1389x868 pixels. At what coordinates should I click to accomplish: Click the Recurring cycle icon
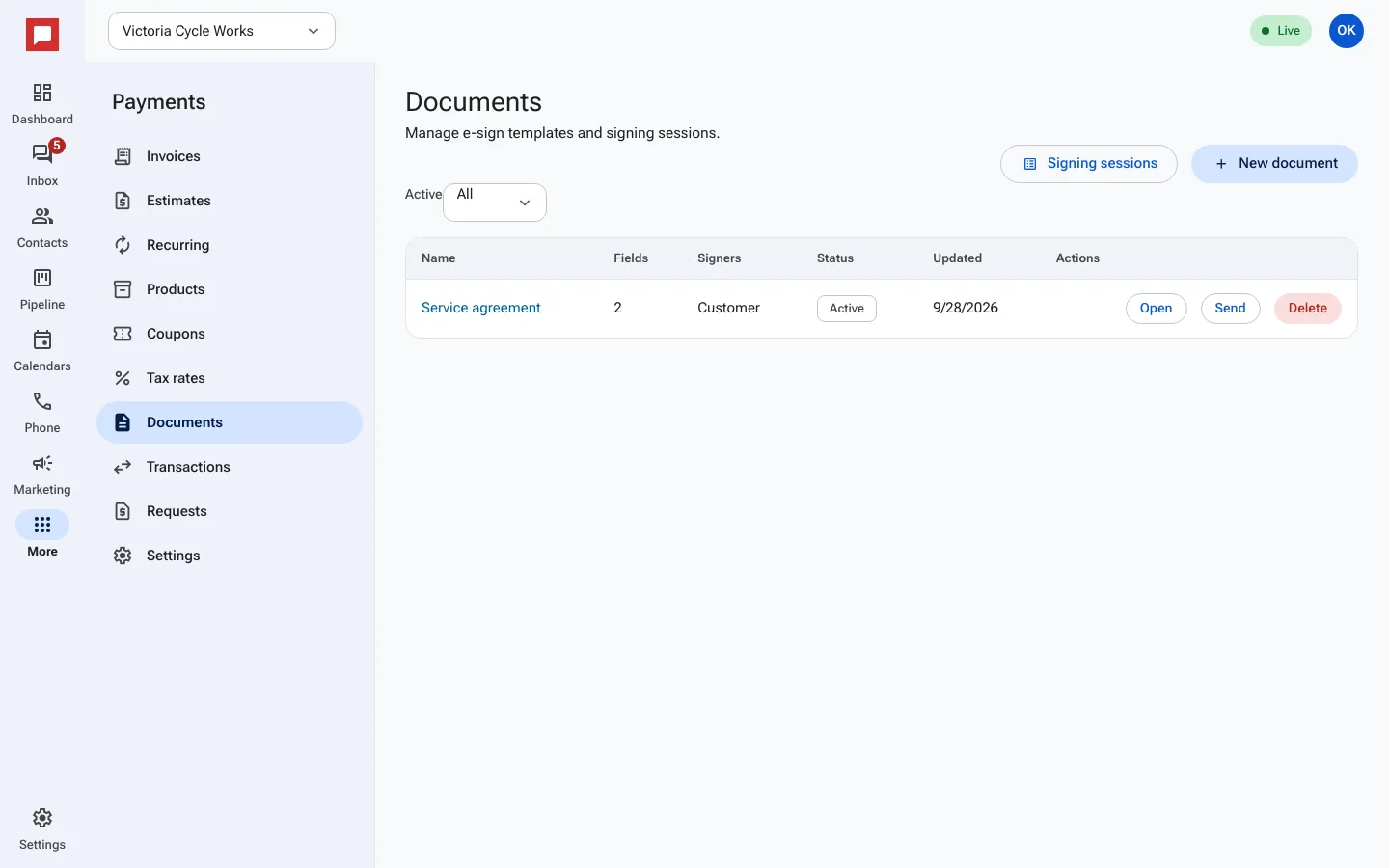point(123,245)
